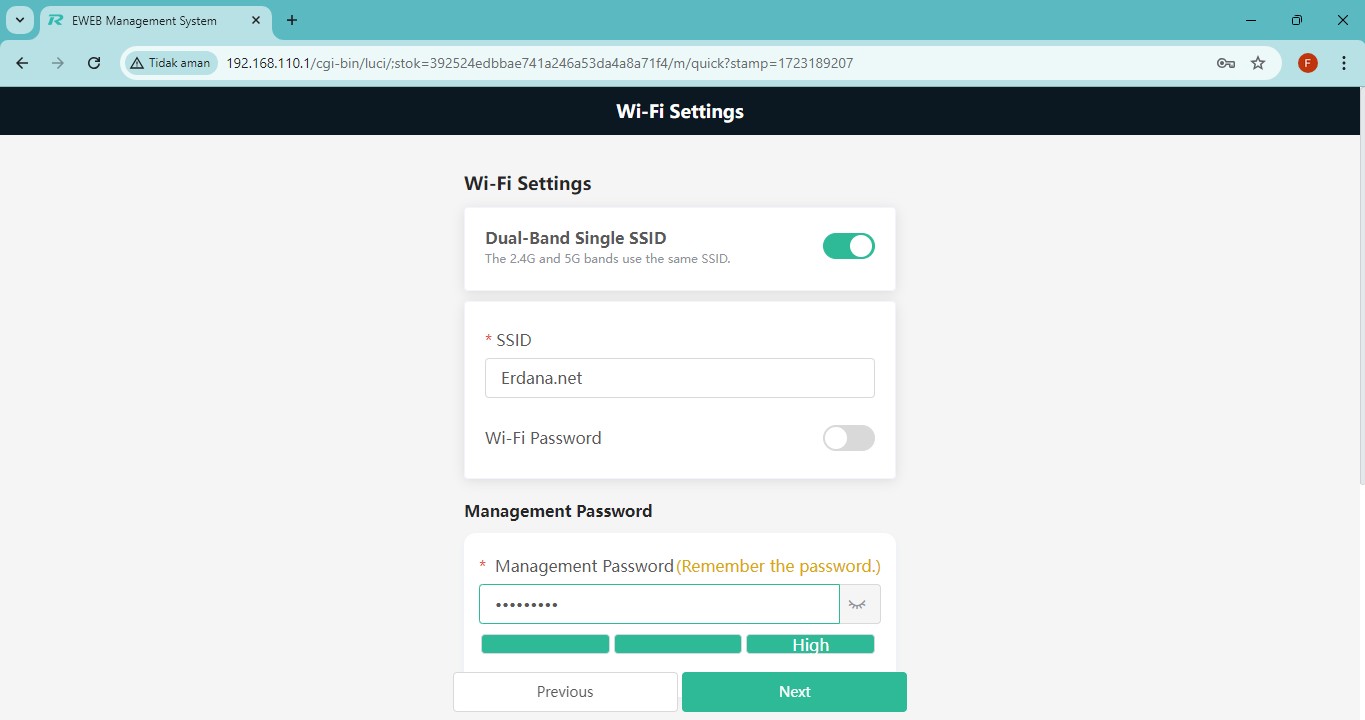Click the High password strength bar
This screenshot has width=1365, height=720.
tap(810, 645)
